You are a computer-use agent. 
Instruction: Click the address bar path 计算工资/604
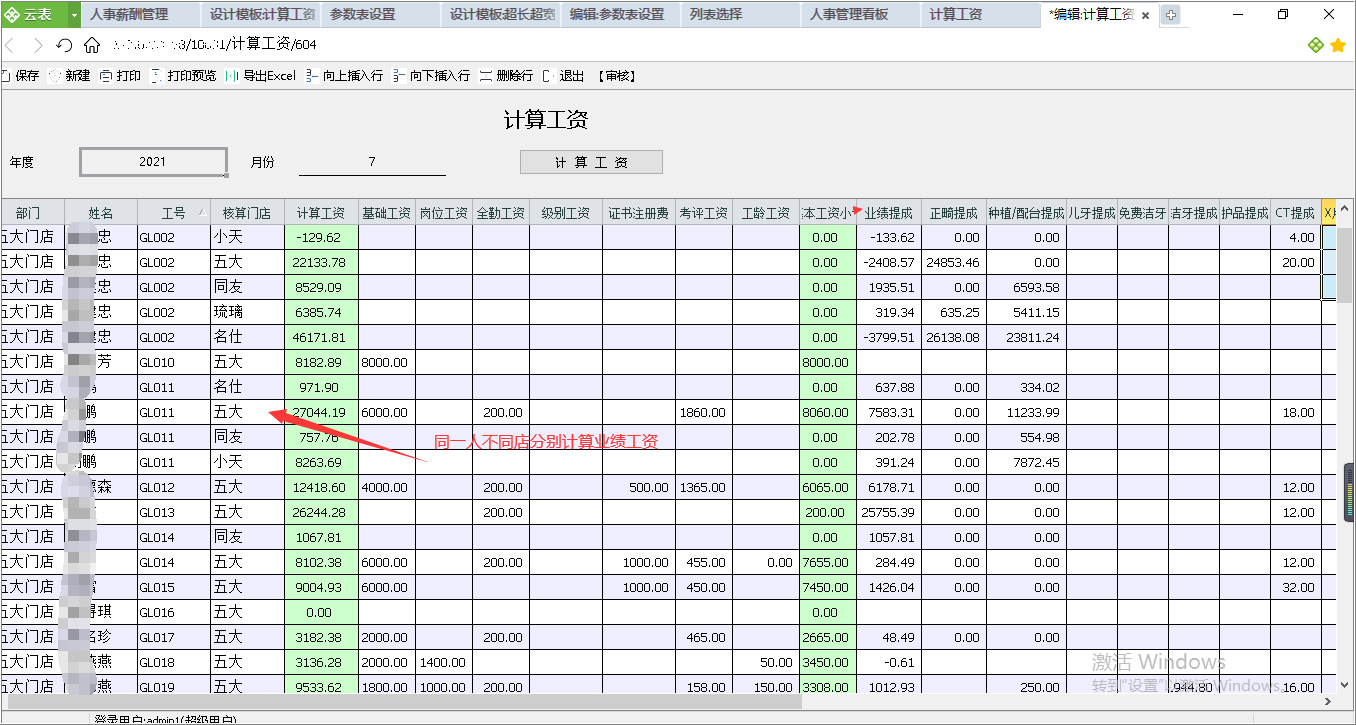click(x=274, y=45)
